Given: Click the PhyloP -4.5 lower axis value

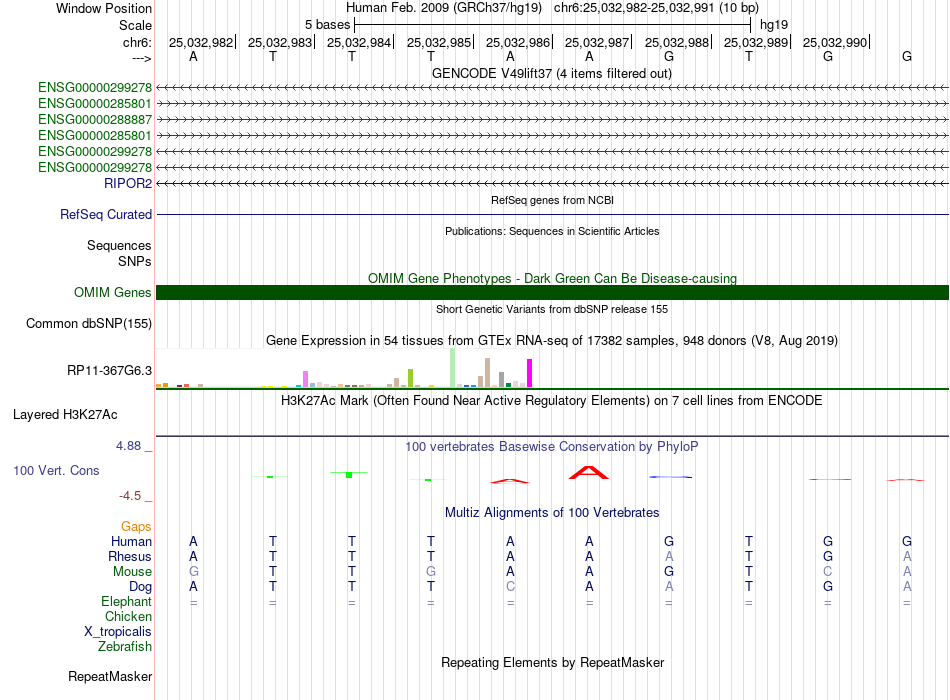Looking at the screenshot, I should coord(130,496).
